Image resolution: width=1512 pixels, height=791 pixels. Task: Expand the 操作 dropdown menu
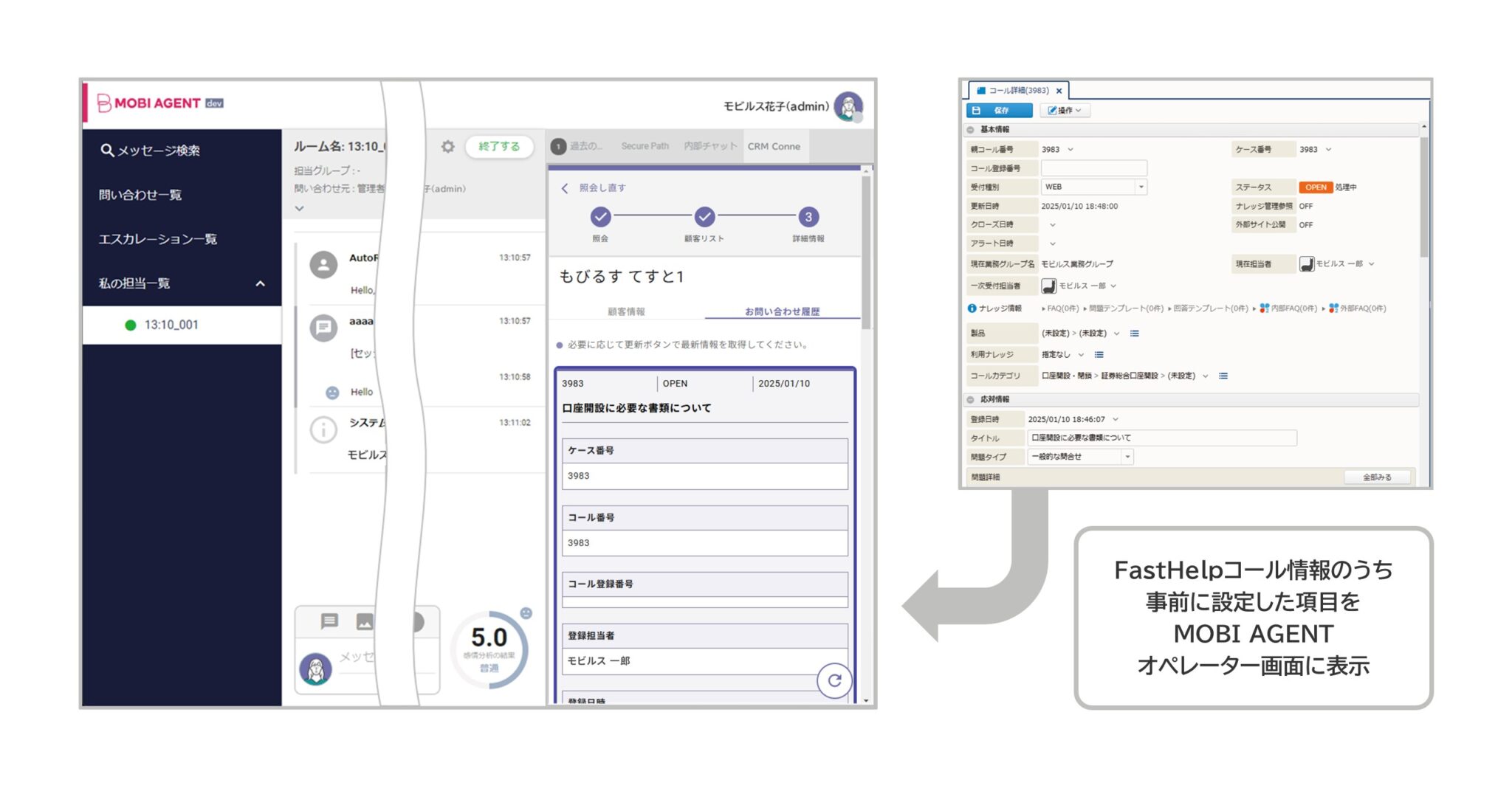[1065, 110]
